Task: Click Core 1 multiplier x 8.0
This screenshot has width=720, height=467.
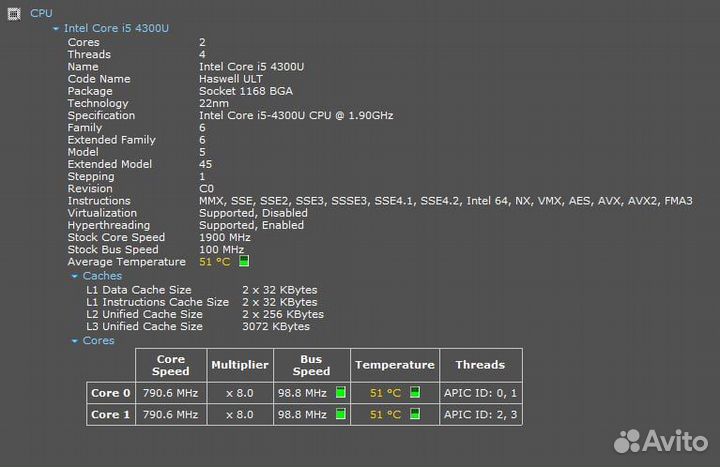Action: [x=240, y=415]
